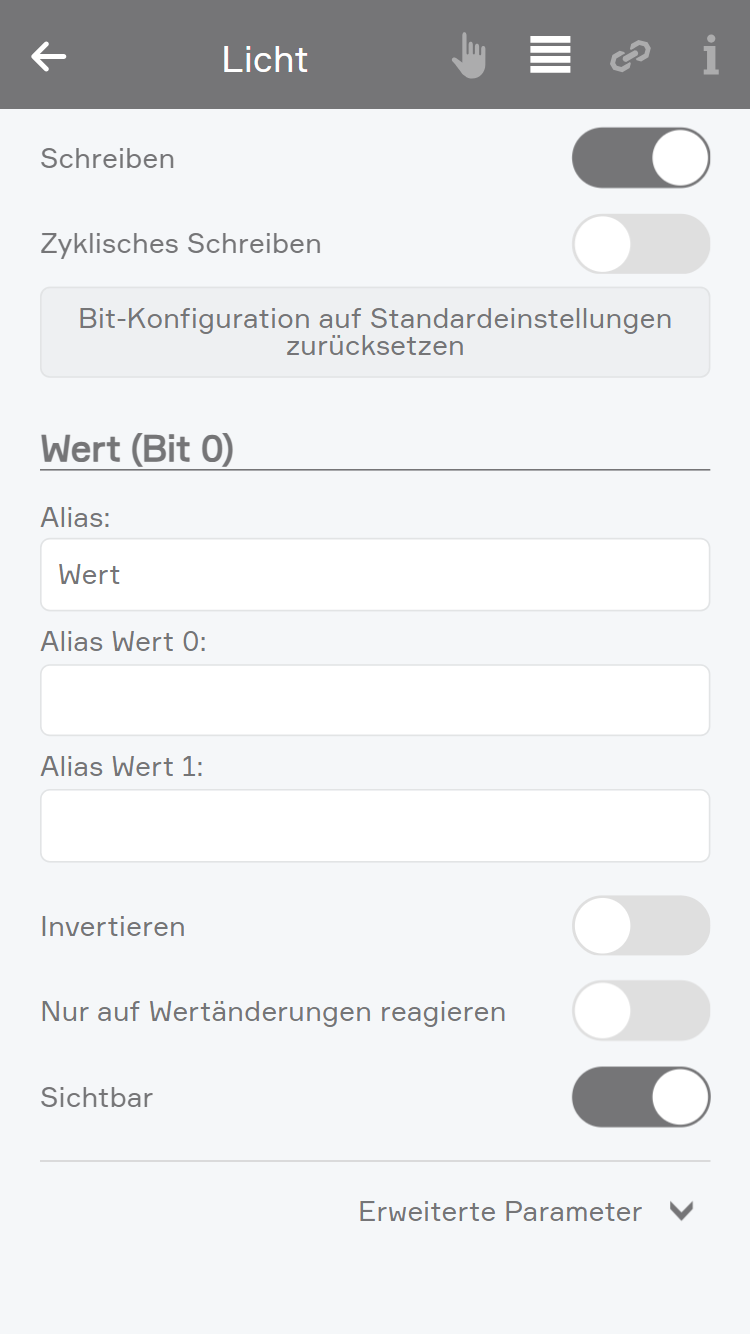This screenshot has width=750, height=1334.
Task: Click the Wert (Bit 0) section heading
Action: [x=137, y=449]
